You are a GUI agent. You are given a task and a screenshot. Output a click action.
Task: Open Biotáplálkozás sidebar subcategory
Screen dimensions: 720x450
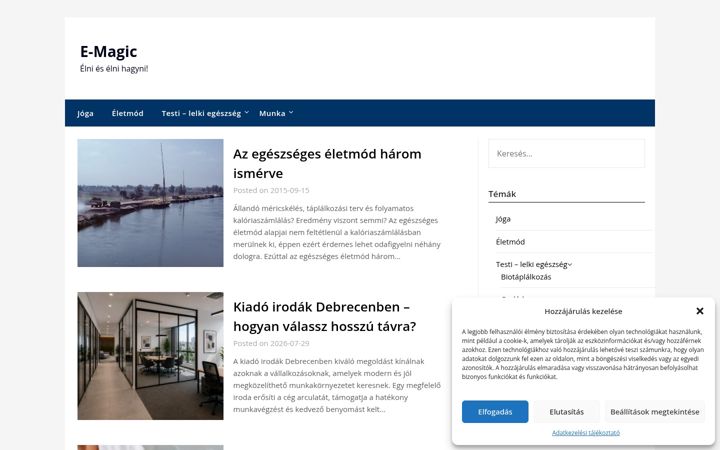click(x=526, y=277)
